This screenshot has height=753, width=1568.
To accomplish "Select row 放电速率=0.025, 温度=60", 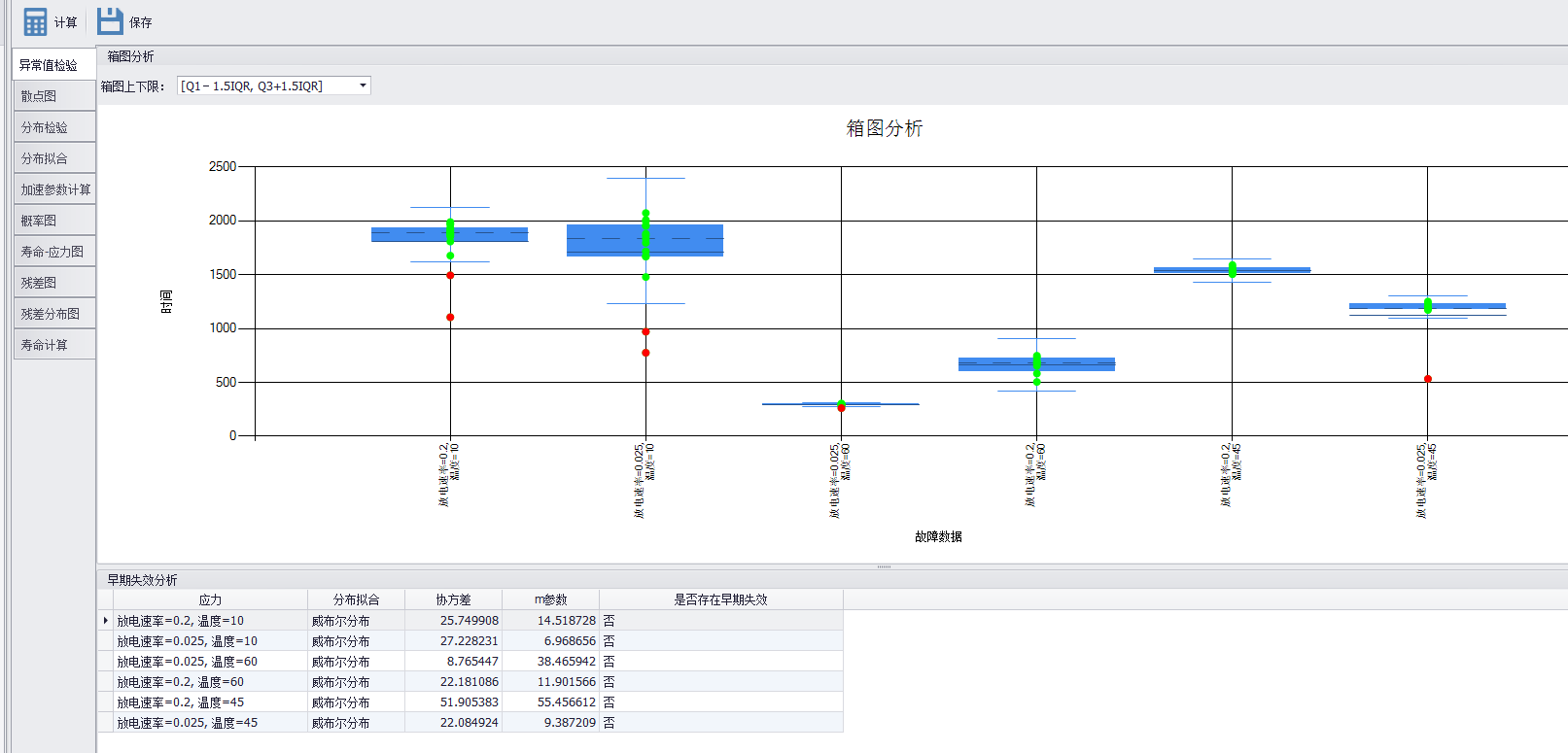I will (x=470, y=662).
